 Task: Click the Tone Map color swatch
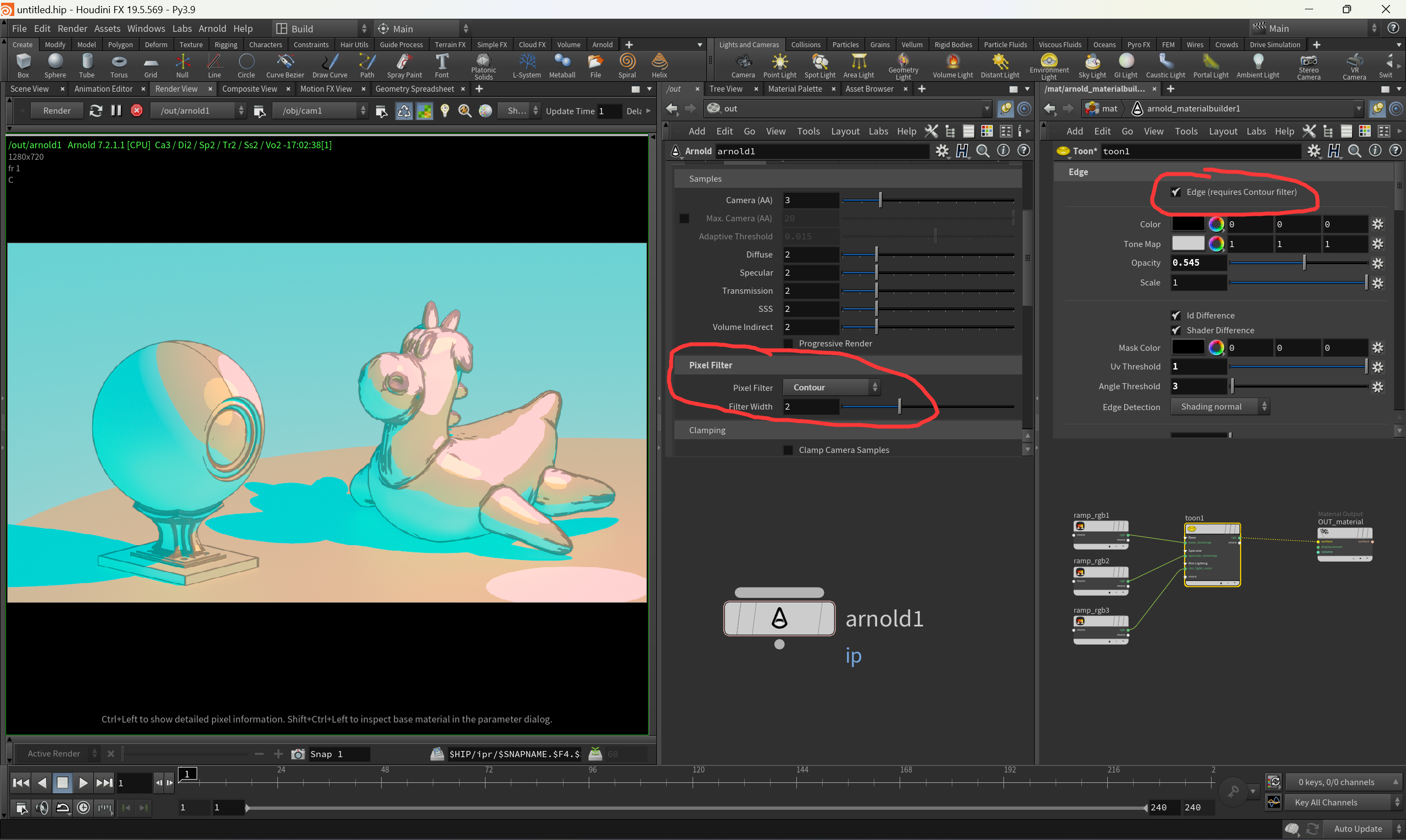1187,243
